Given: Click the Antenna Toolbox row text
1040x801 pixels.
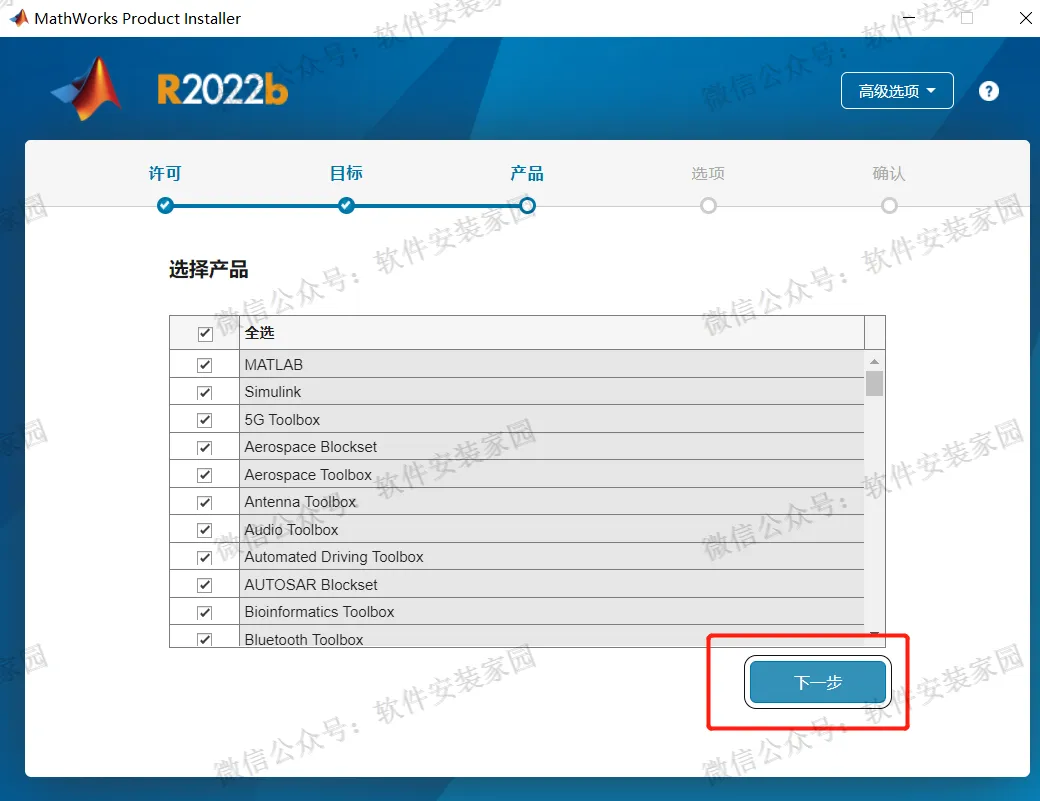Looking at the screenshot, I should pyautogui.click(x=300, y=503).
